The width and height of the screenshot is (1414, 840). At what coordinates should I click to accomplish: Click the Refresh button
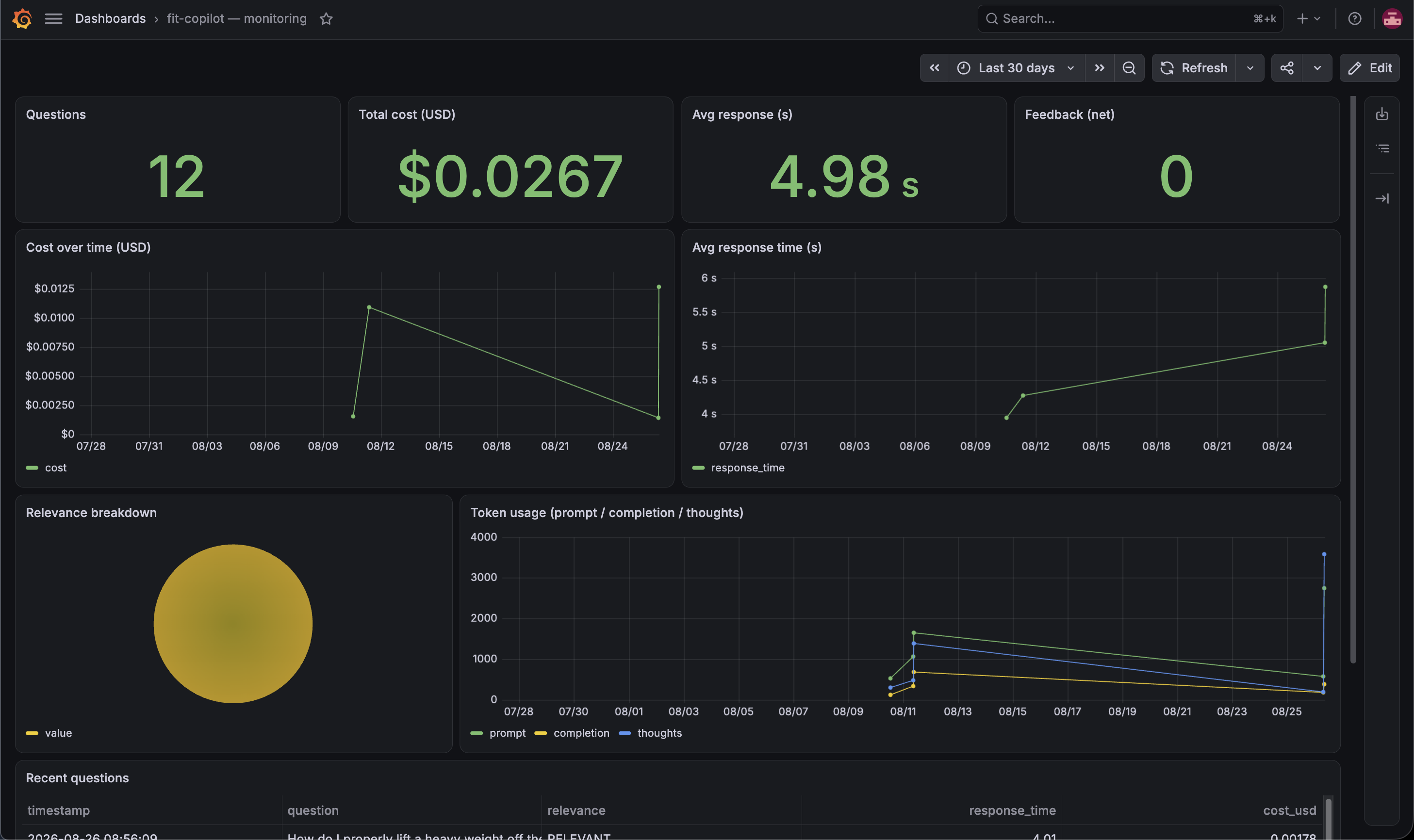(1194, 68)
